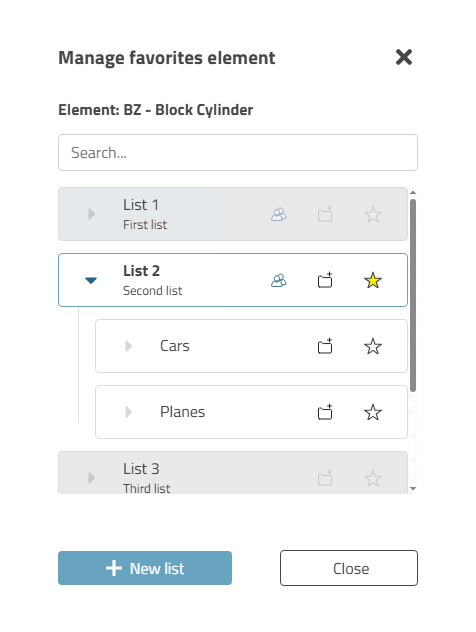The height and width of the screenshot is (632, 476).
Task: Toggle the favorite star for Planes
Action: (373, 412)
